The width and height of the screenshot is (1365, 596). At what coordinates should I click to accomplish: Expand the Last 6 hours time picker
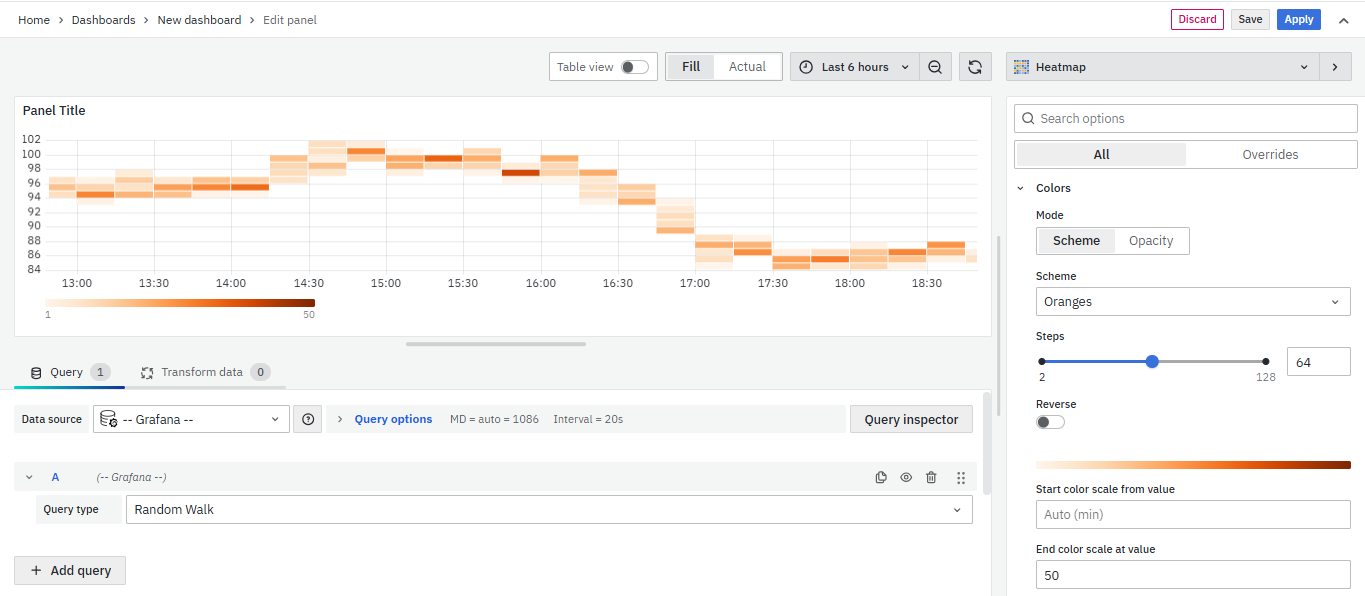pos(855,67)
